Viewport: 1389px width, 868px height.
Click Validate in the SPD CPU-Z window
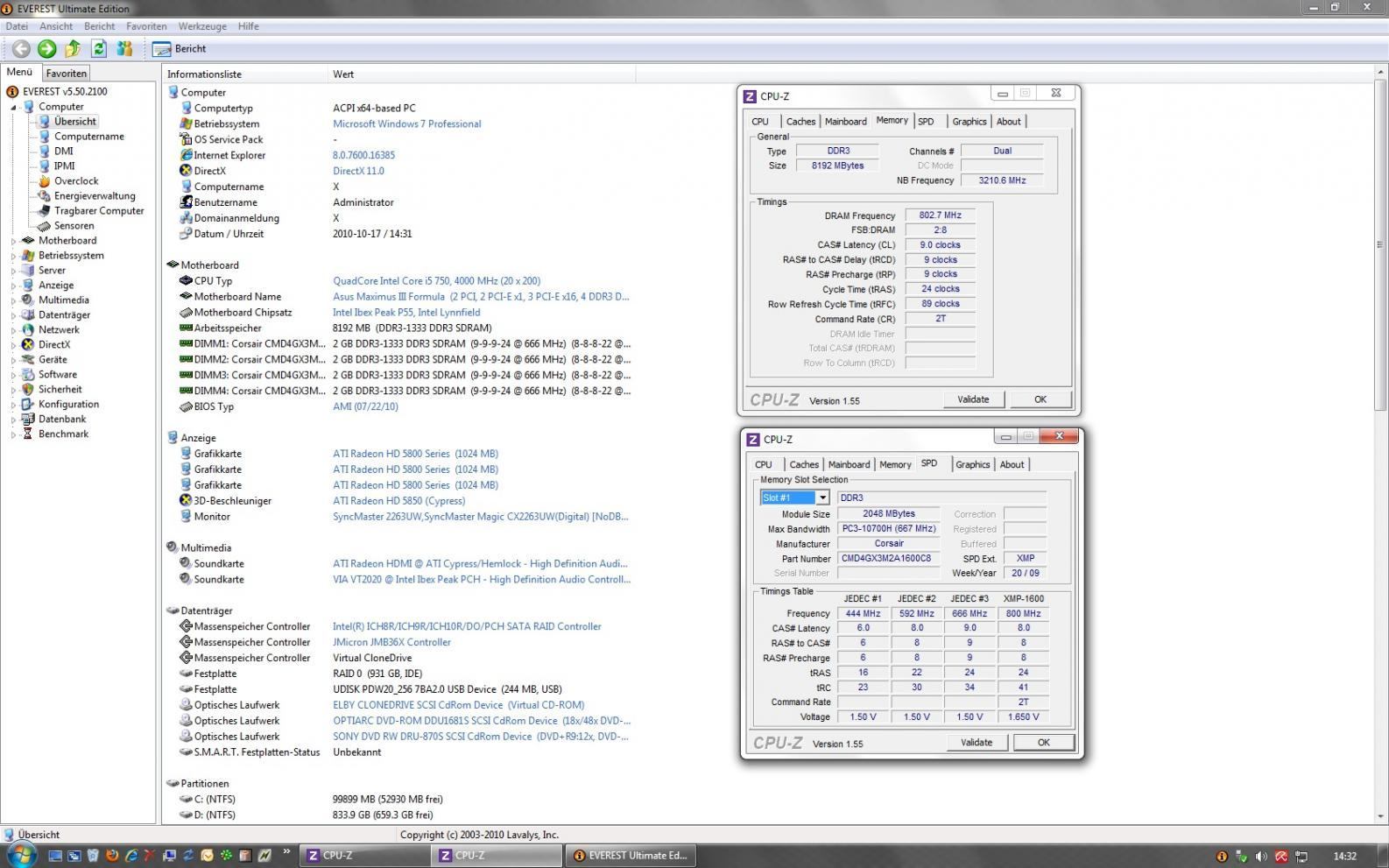tap(976, 742)
